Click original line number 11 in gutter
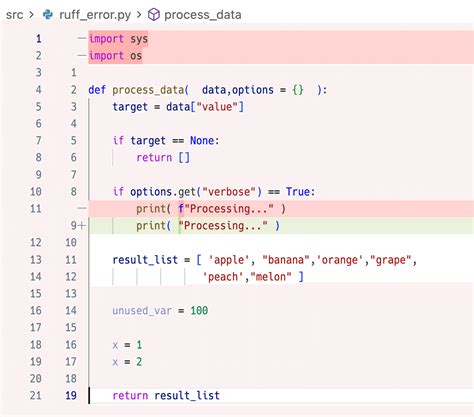474x417 pixels. (36, 209)
